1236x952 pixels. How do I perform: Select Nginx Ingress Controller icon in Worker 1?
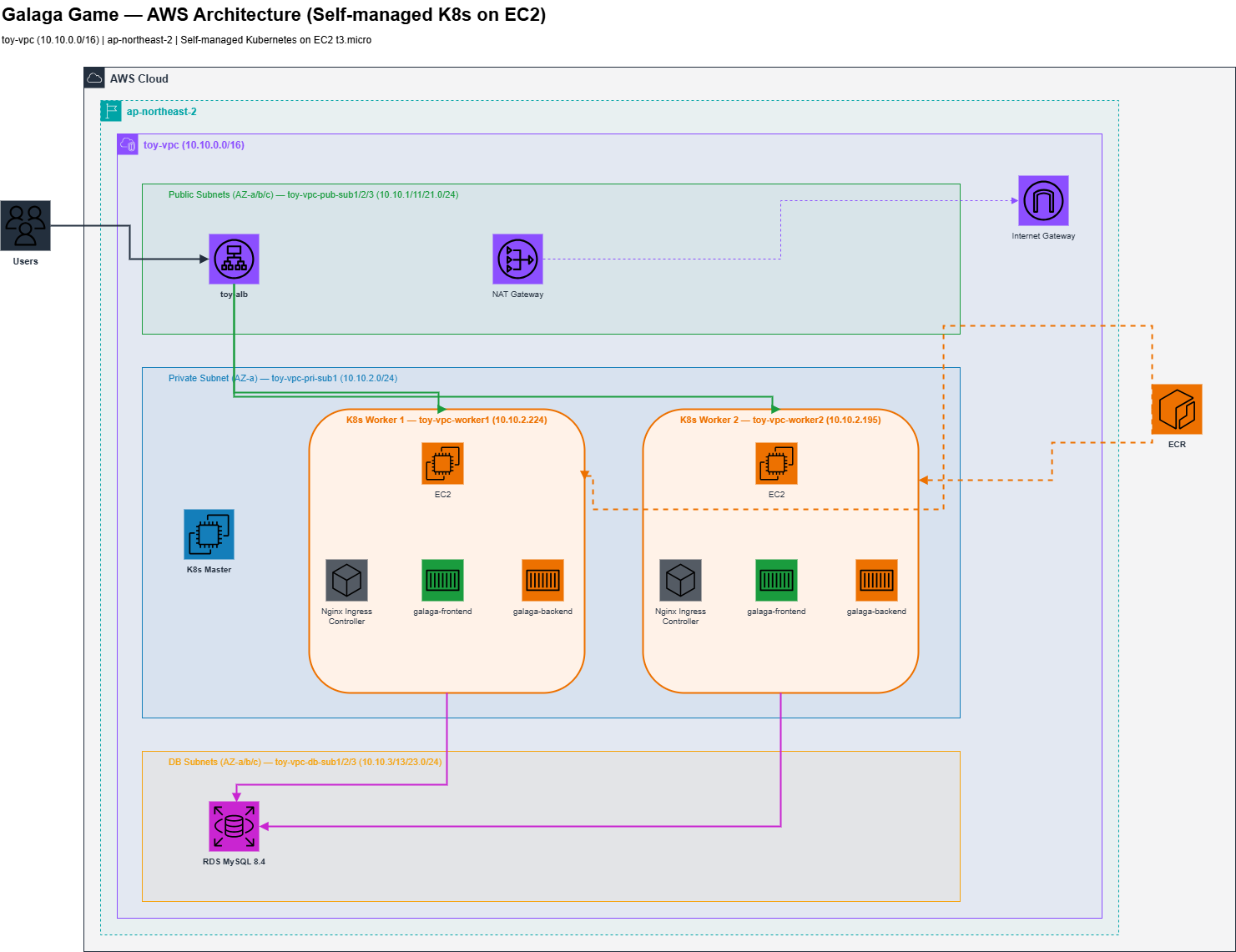[x=346, y=580]
